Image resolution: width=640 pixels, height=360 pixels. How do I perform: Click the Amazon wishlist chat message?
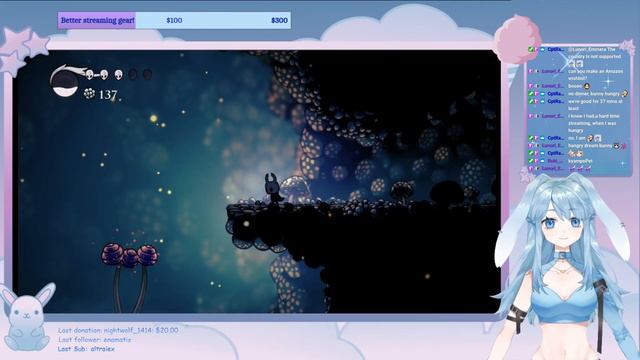click(578, 75)
